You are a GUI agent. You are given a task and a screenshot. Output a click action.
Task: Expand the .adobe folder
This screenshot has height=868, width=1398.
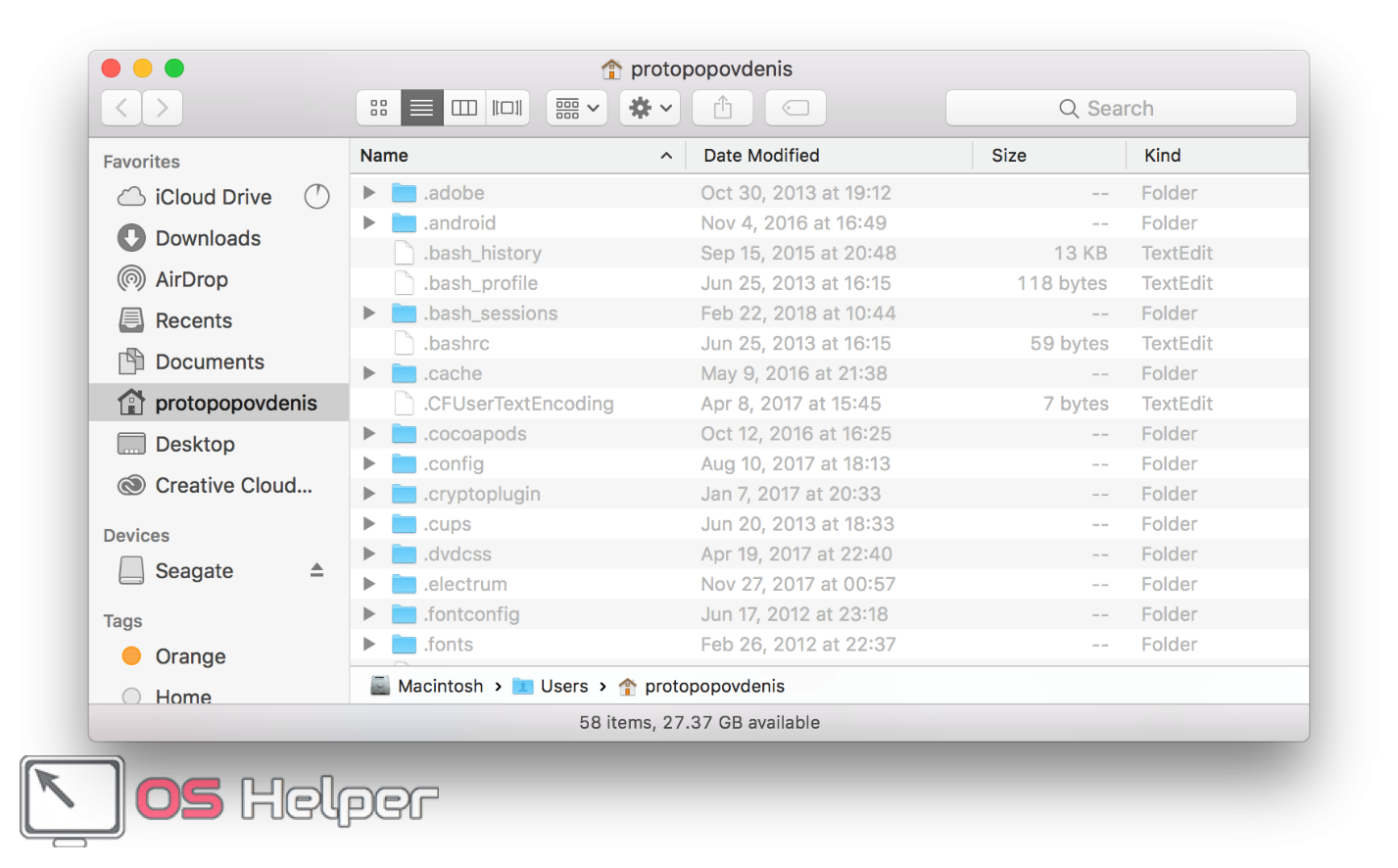coord(369,193)
